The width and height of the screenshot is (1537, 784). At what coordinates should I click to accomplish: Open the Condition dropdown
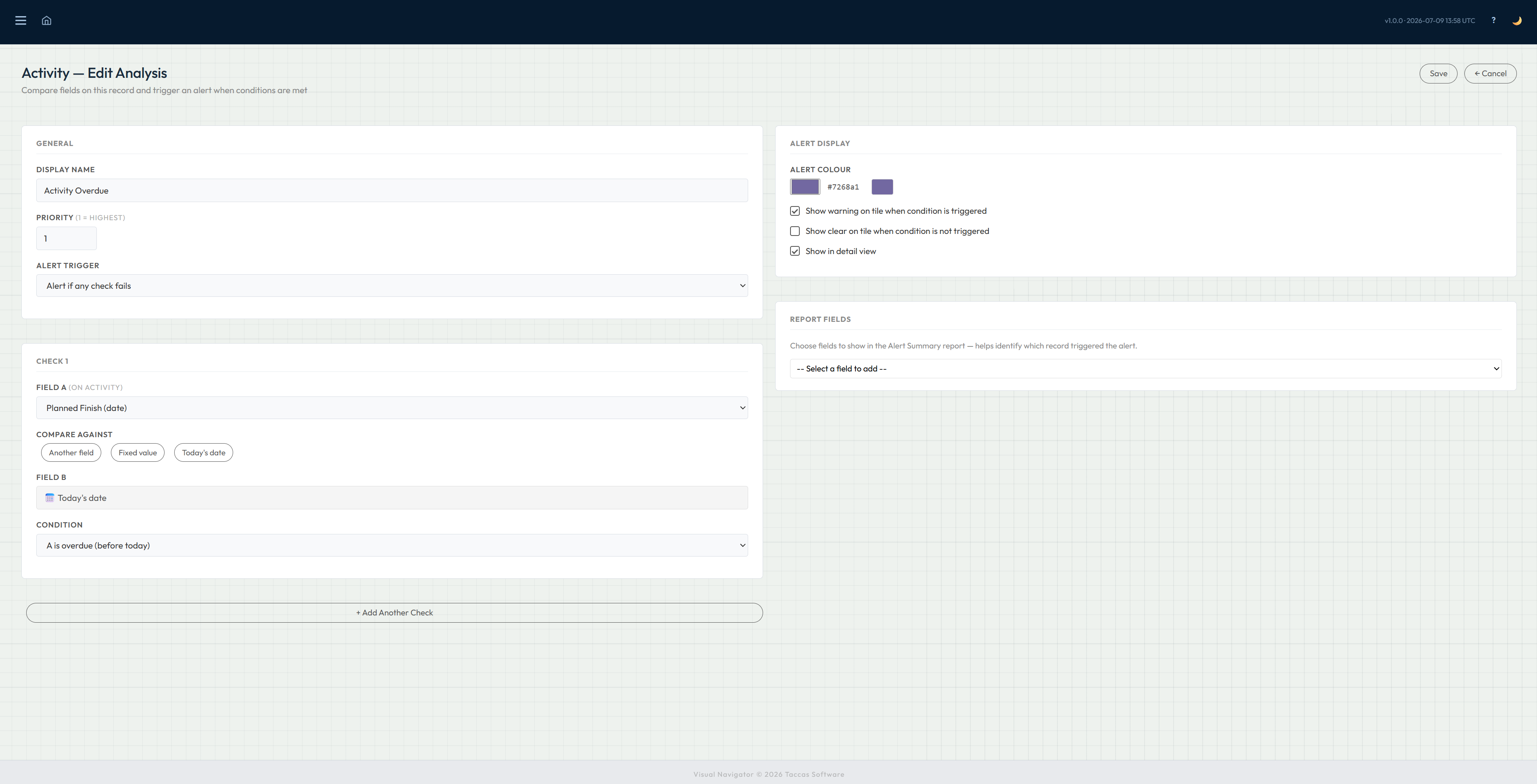pos(392,545)
